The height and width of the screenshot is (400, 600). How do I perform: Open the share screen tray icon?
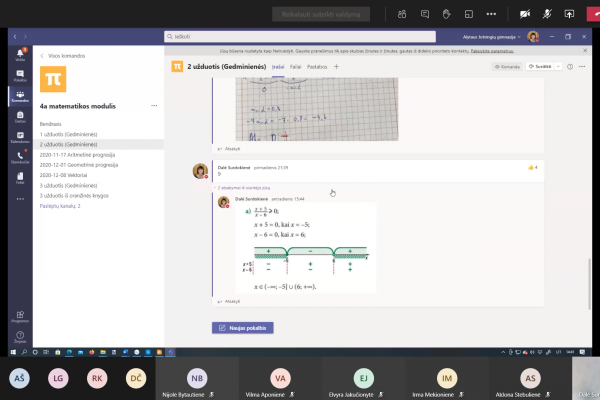pyautogui.click(x=569, y=14)
